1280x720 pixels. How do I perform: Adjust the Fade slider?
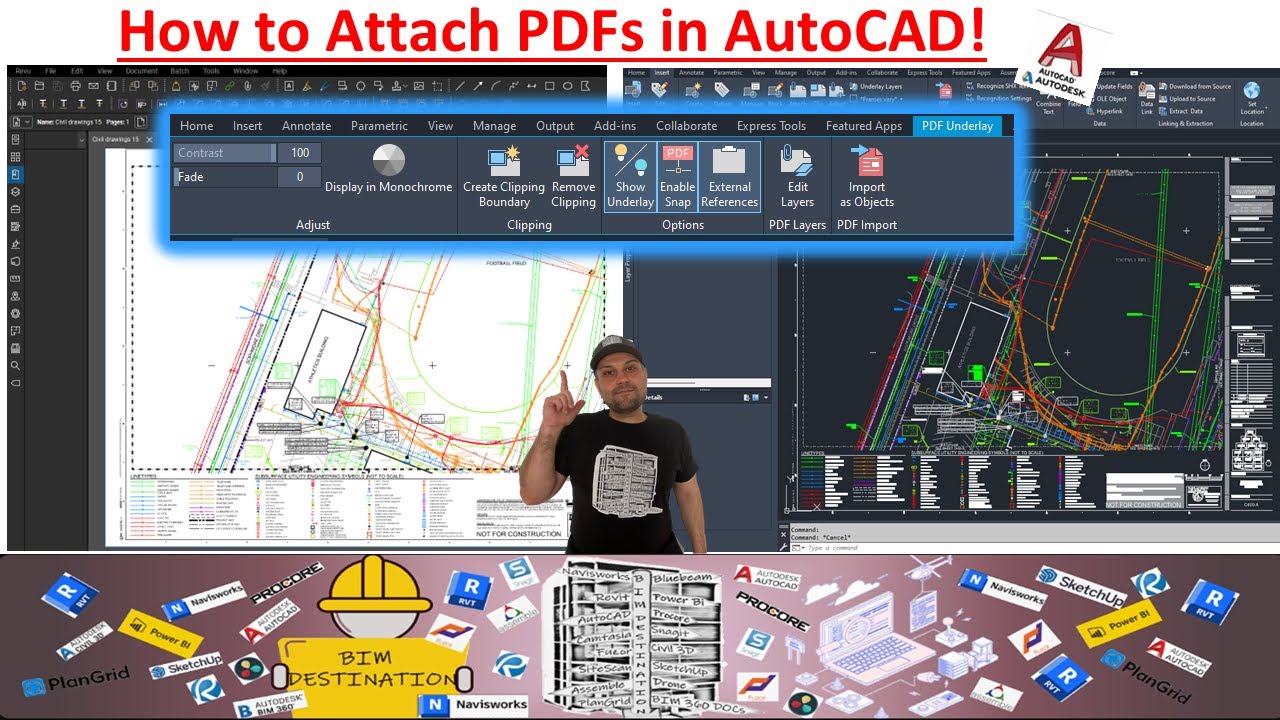click(x=224, y=177)
